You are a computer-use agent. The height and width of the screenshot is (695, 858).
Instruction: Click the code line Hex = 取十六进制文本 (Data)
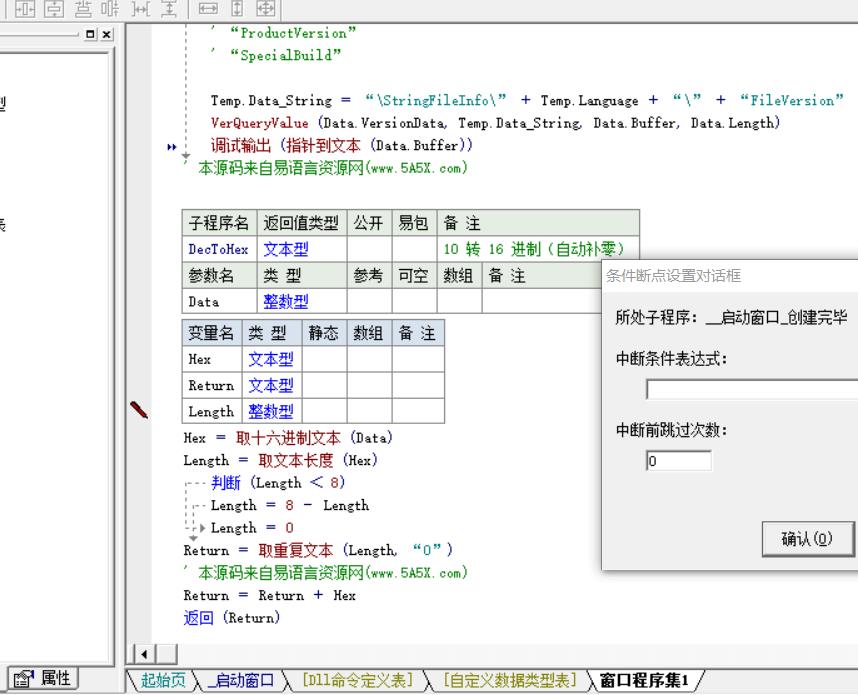tap(288, 438)
